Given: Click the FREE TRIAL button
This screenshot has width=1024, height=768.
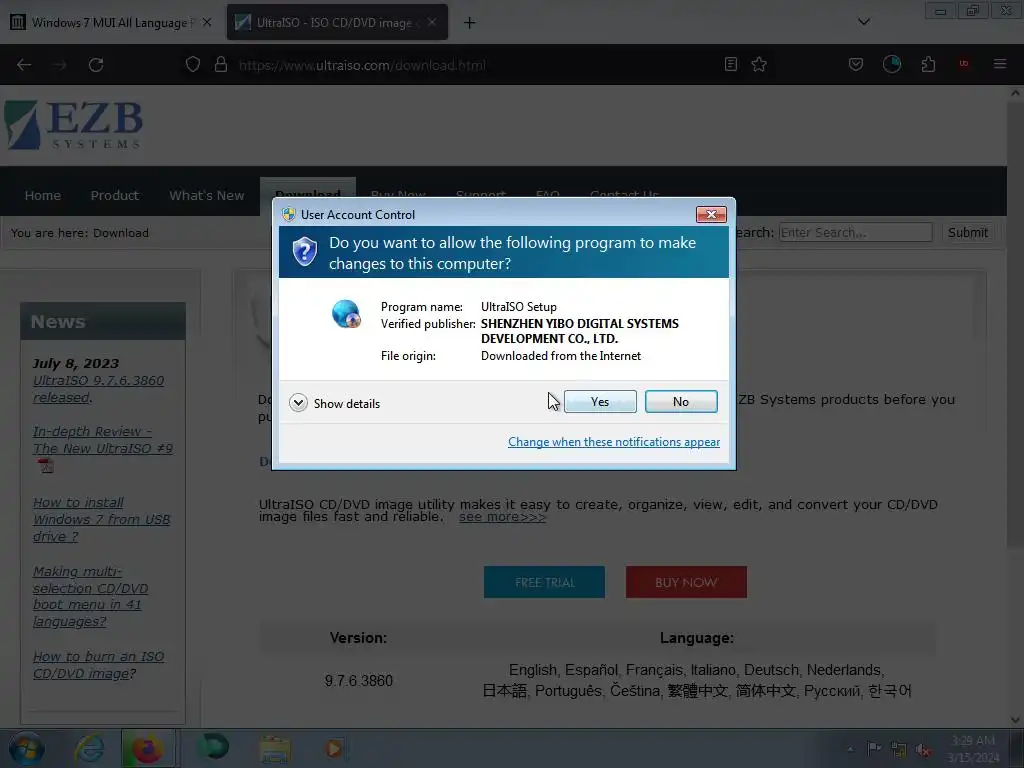Looking at the screenshot, I should click(544, 582).
